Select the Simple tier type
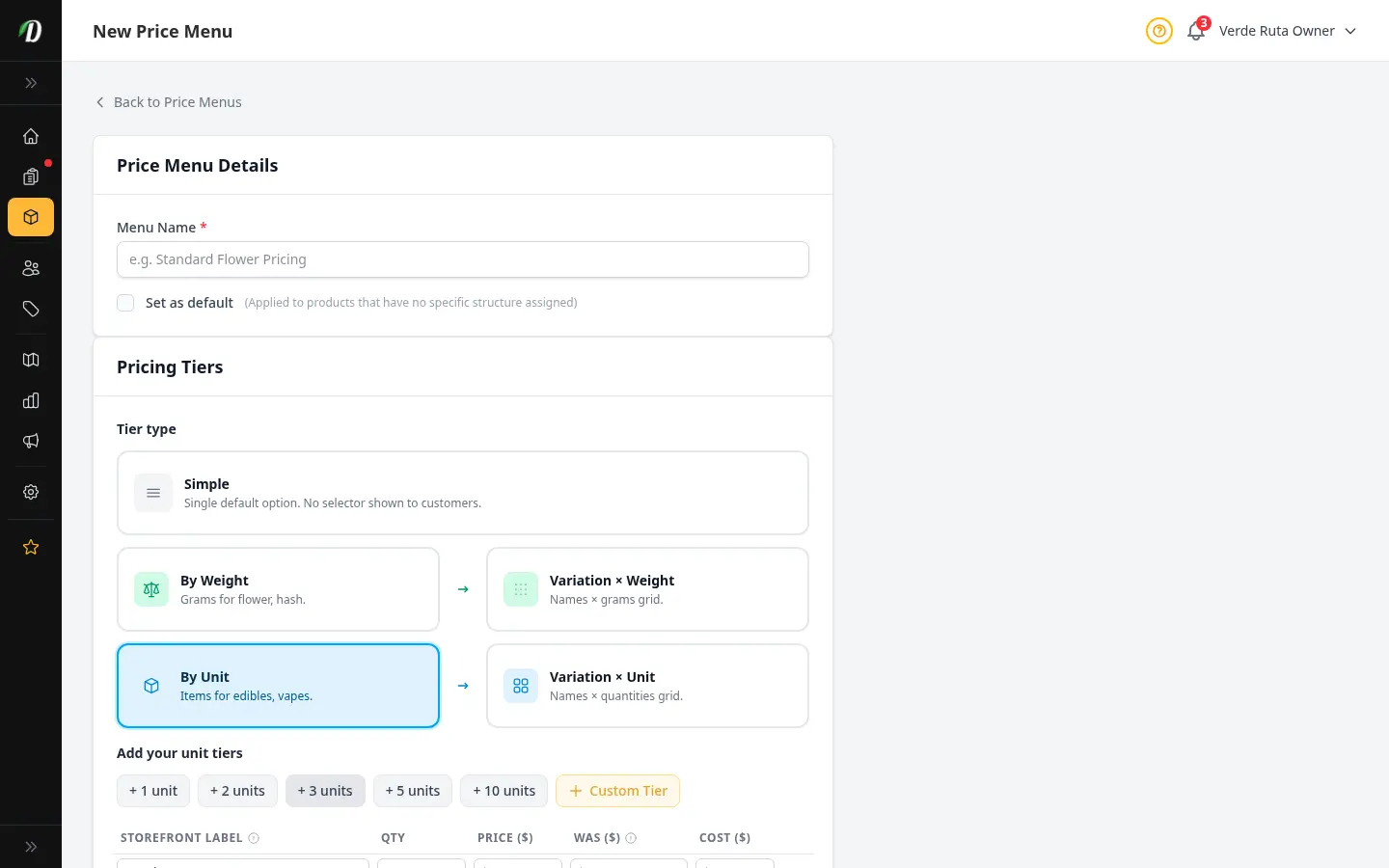This screenshot has width=1389, height=868. tap(463, 493)
